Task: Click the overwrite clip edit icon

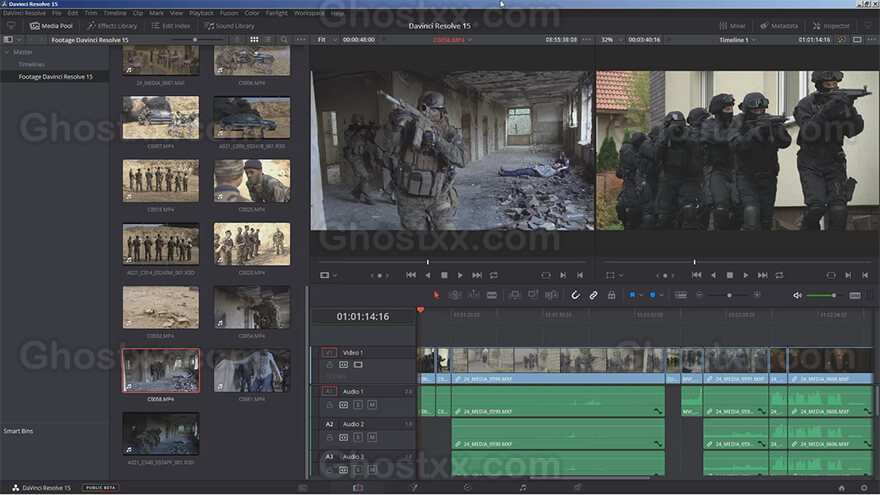Action: 533,295
